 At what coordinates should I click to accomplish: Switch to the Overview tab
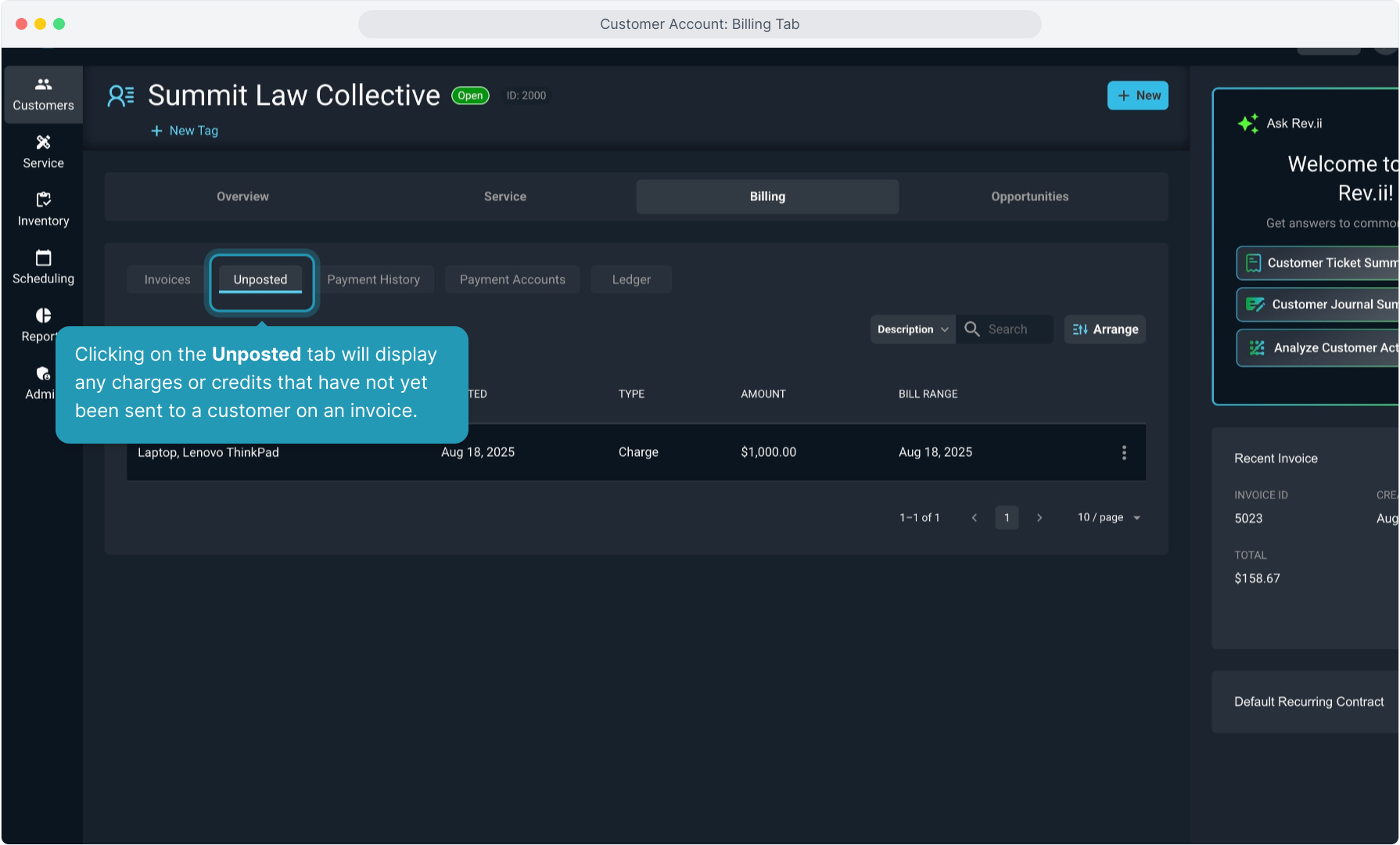(242, 196)
